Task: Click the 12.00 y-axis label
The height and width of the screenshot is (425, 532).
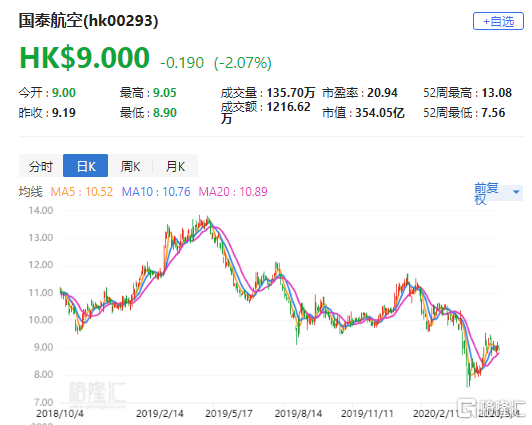Action: coord(41,265)
